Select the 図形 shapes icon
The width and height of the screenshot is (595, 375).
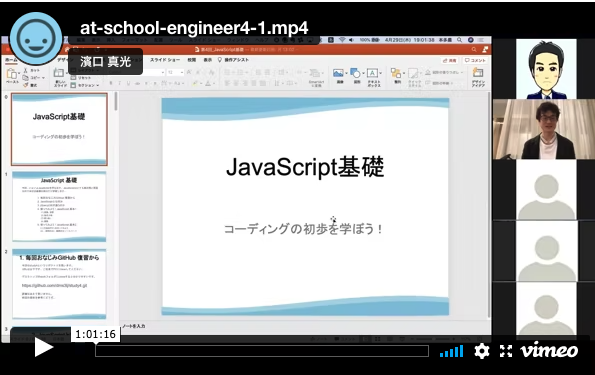click(356, 76)
